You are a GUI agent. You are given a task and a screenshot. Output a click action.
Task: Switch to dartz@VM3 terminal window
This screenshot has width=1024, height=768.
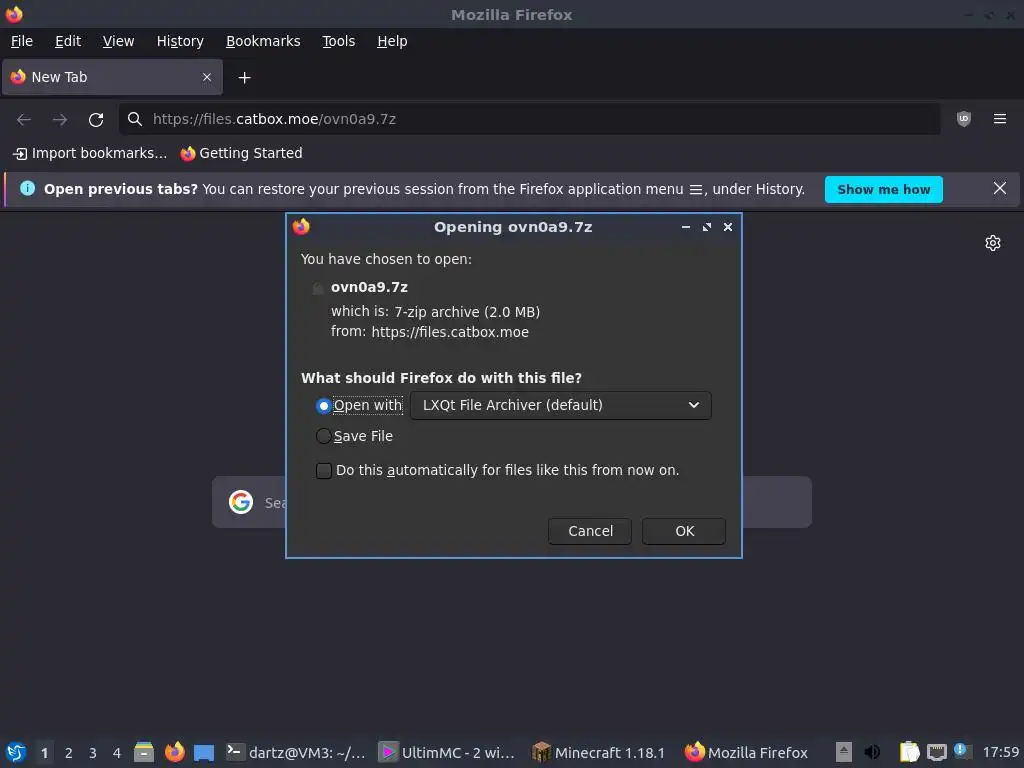pyautogui.click(x=296, y=753)
